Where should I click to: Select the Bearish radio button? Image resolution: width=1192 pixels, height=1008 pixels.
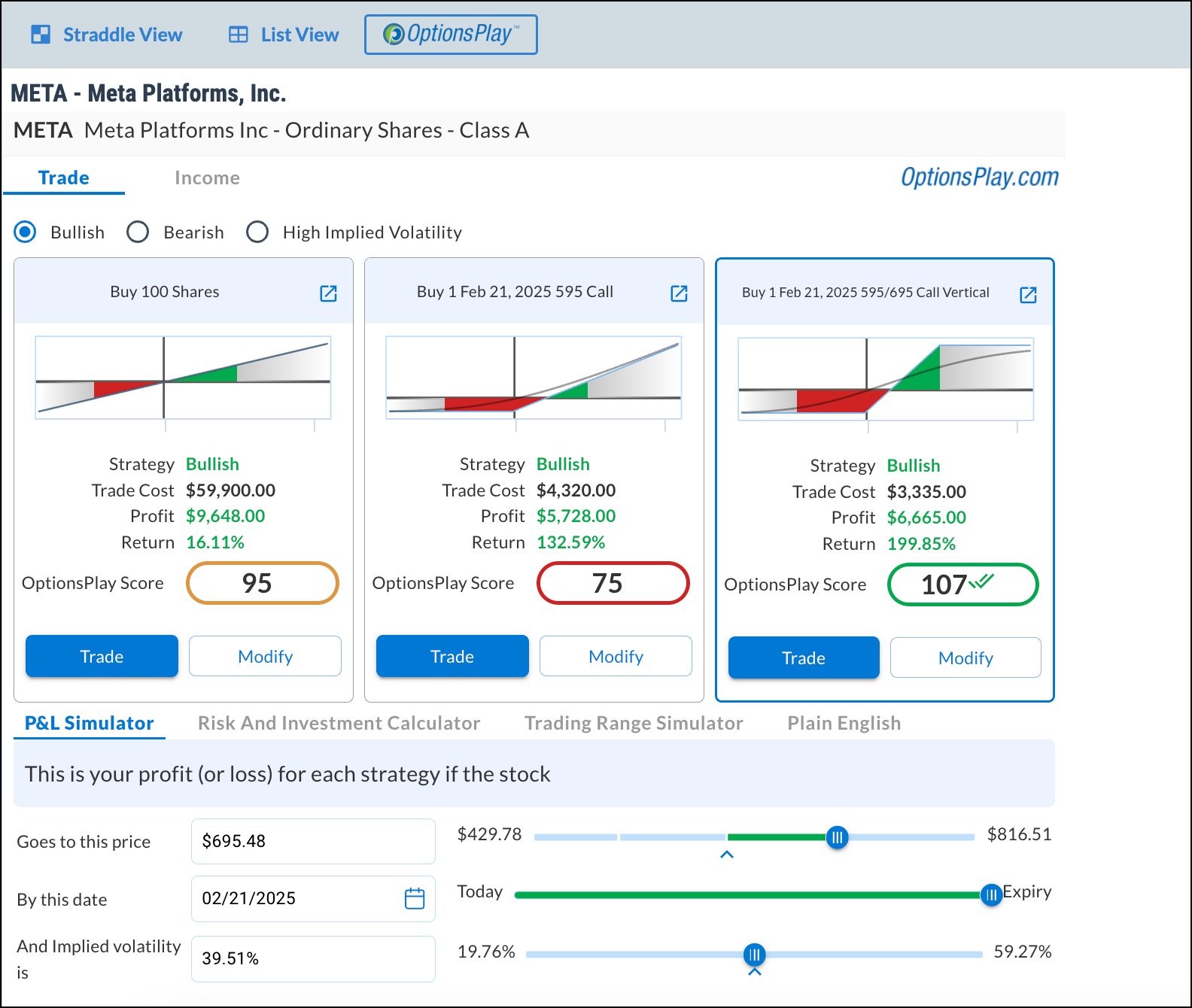point(138,232)
